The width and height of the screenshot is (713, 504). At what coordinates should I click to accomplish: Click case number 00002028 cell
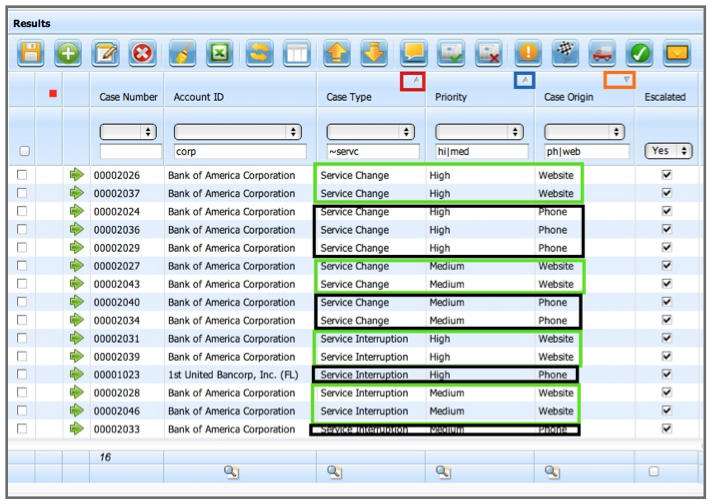tap(117, 393)
